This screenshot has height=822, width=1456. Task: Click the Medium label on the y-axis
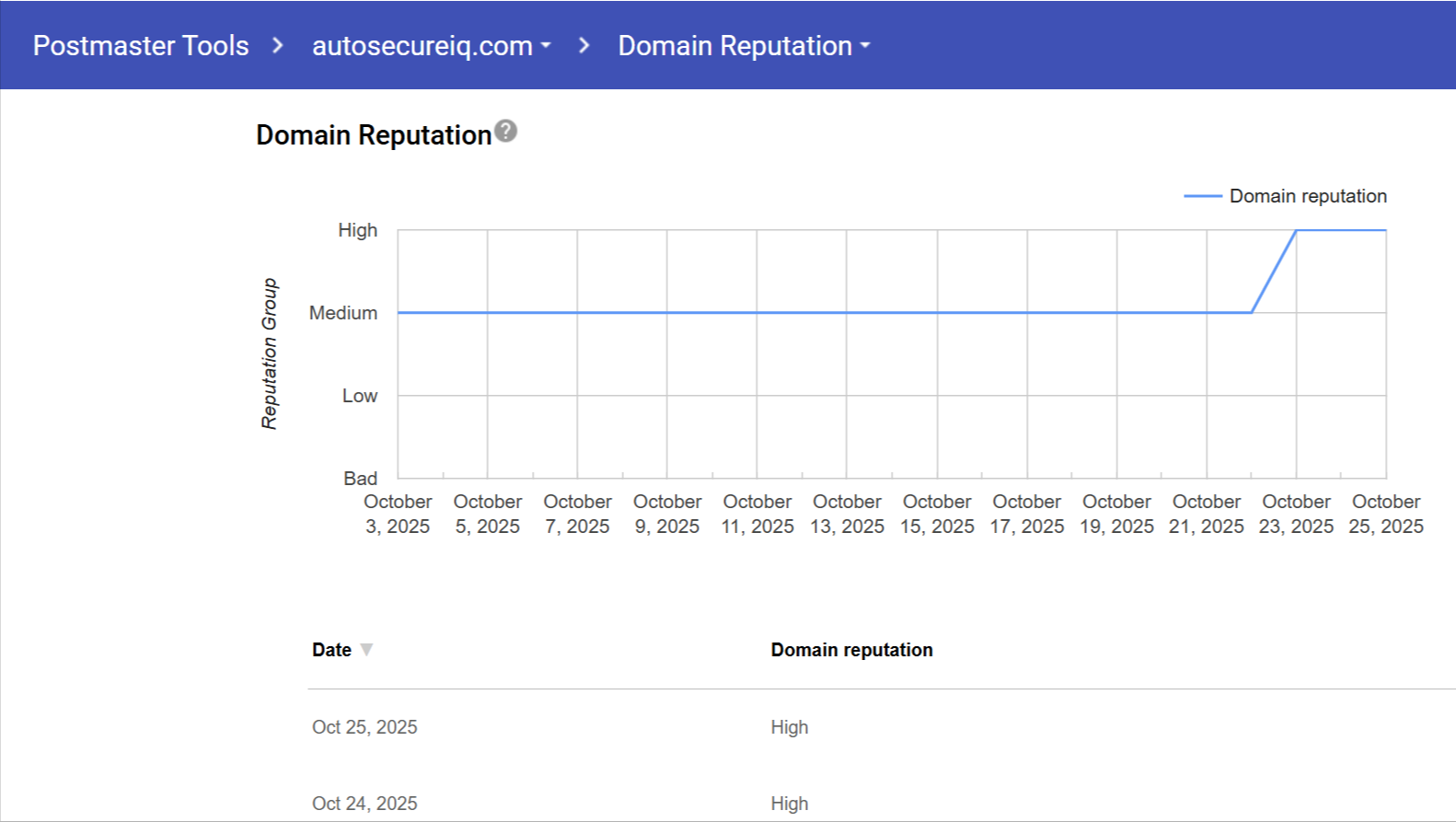(x=343, y=313)
